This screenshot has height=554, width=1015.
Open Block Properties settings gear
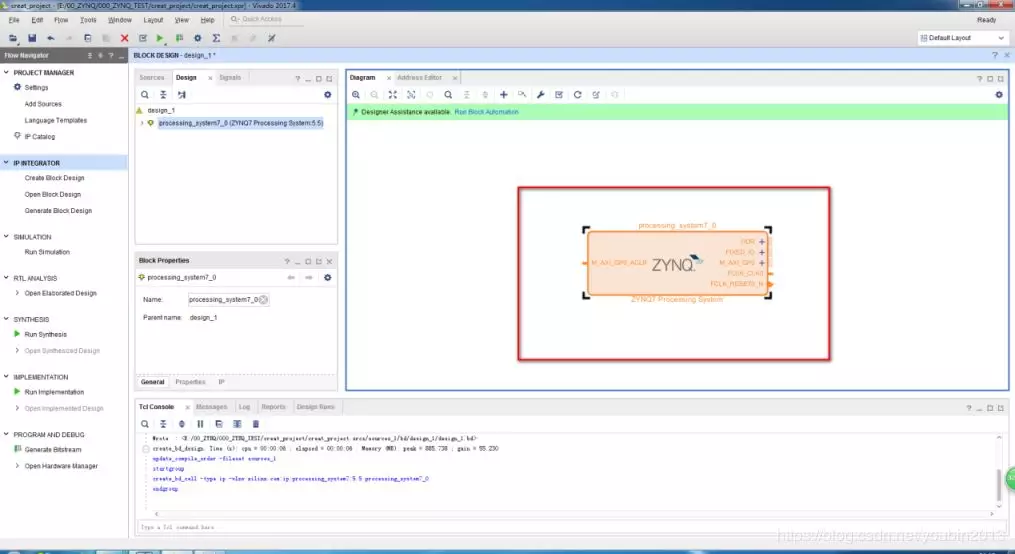point(328,277)
